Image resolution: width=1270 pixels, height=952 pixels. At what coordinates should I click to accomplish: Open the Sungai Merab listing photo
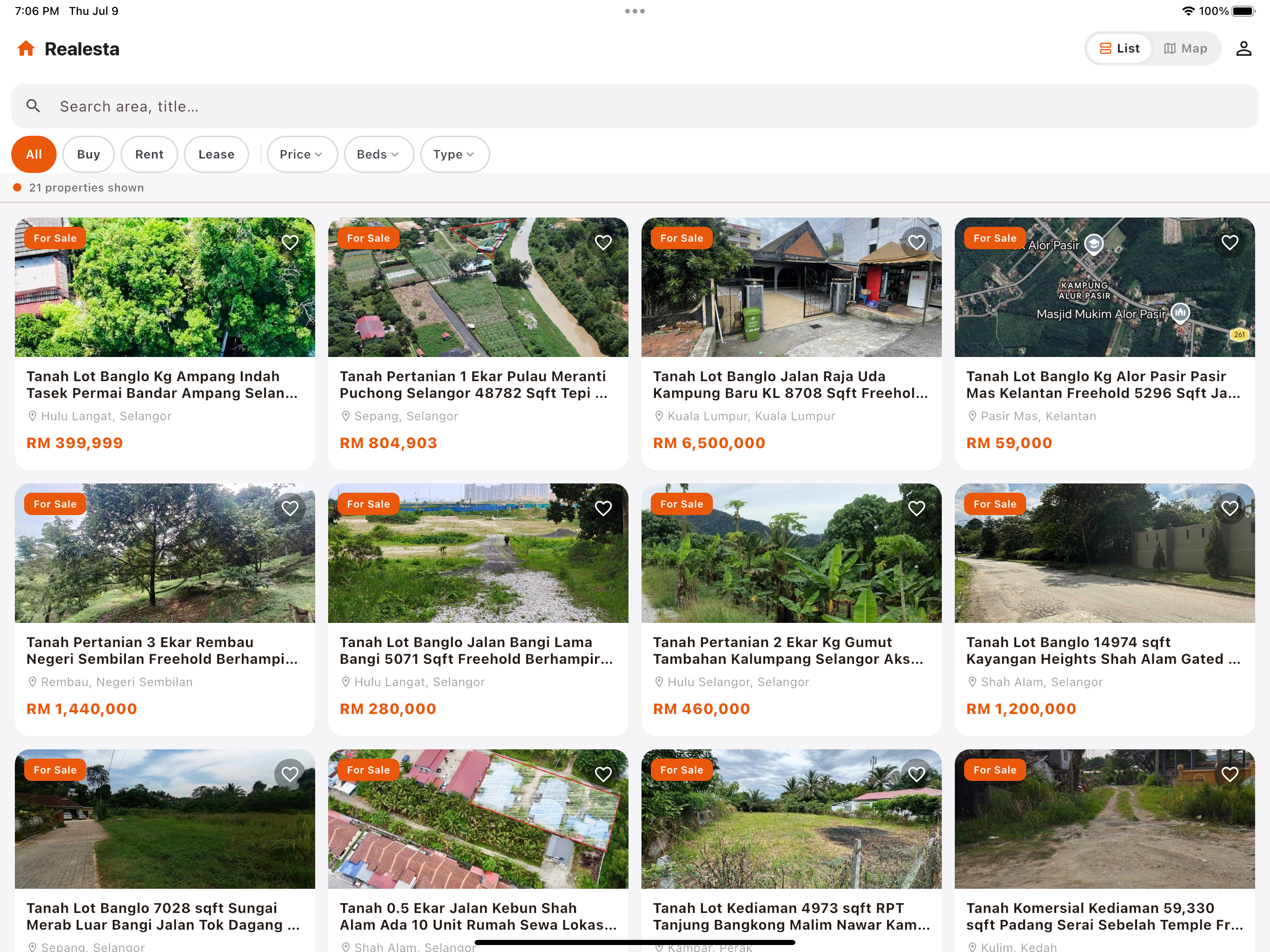(x=165, y=819)
